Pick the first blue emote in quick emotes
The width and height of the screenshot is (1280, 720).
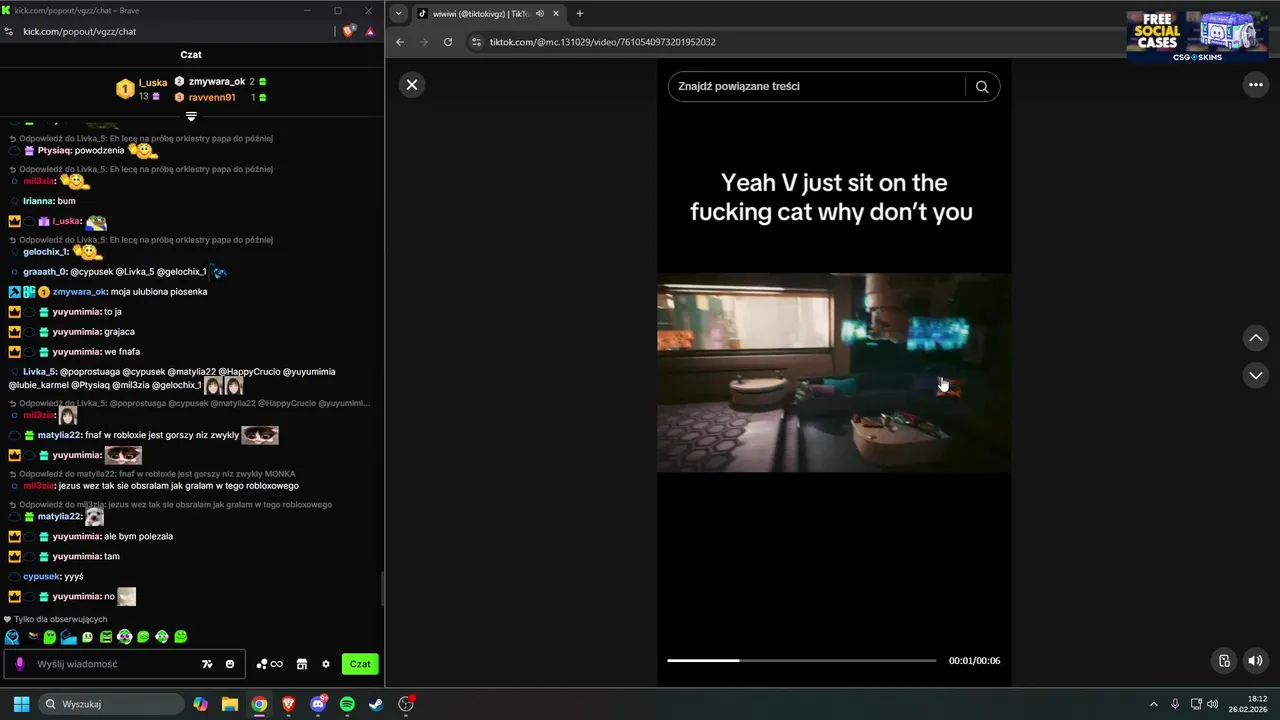coord(12,637)
